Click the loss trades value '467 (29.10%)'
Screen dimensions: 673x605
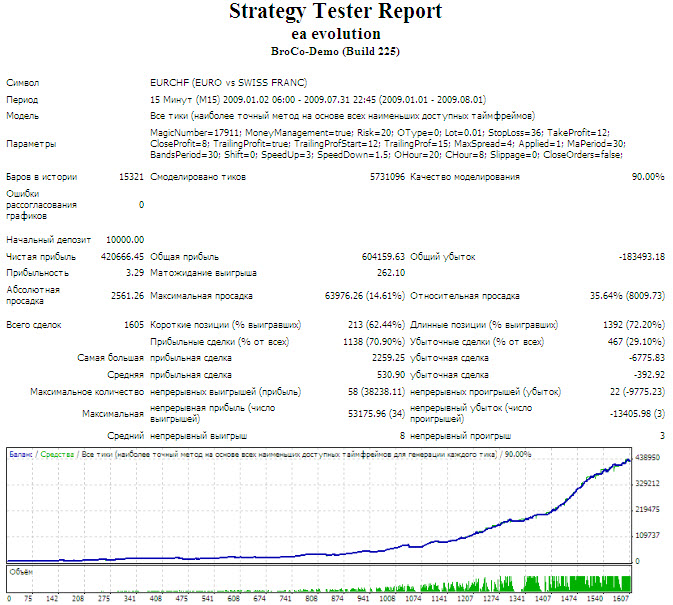(x=636, y=342)
